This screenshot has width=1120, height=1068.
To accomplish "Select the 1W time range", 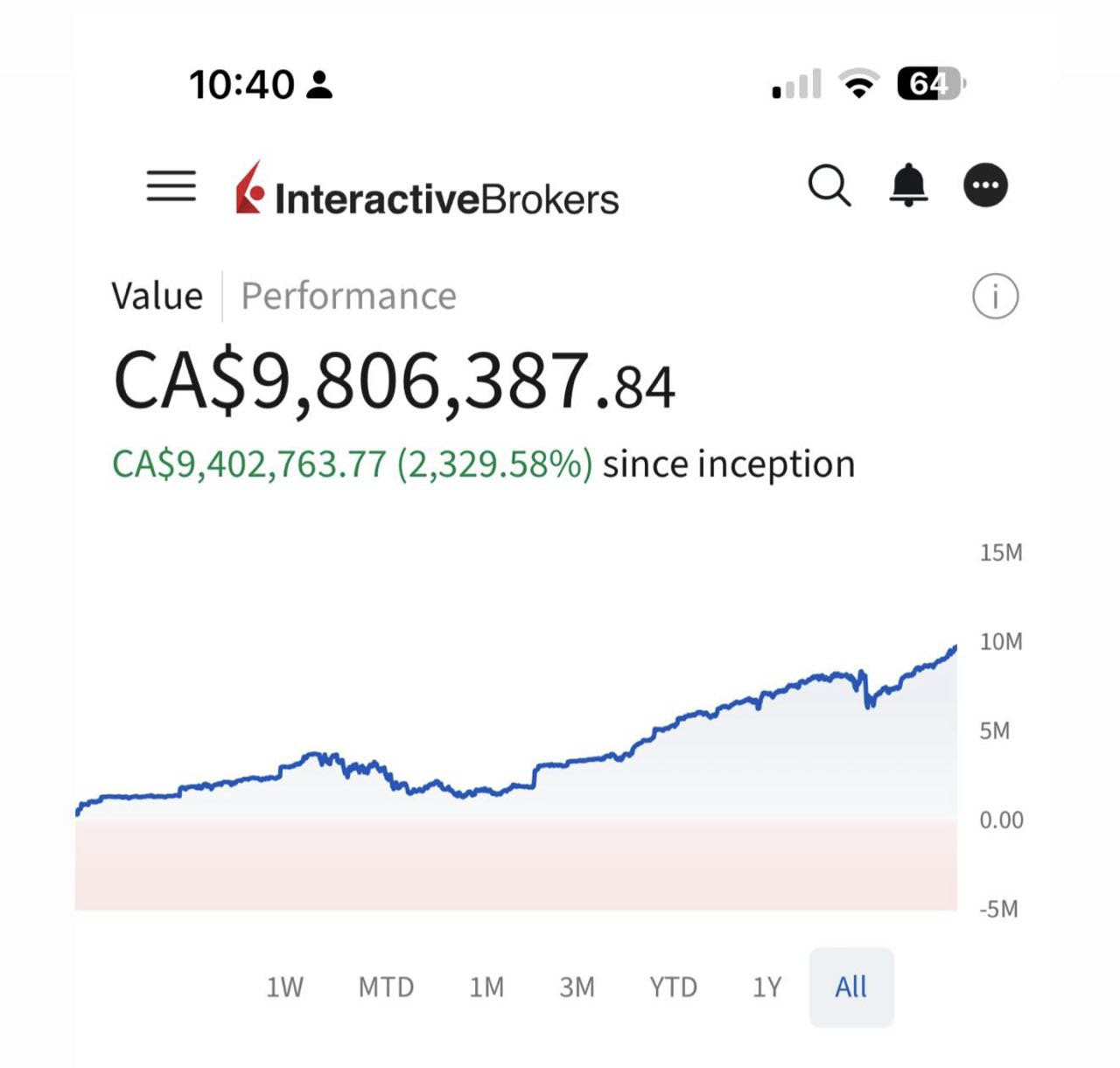I will 284,988.
